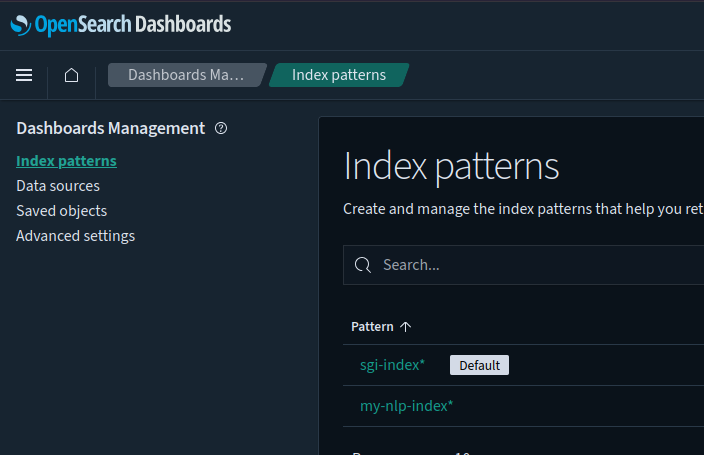Click the search magnifier icon
Image resolution: width=704 pixels, height=455 pixels.
pos(363,265)
